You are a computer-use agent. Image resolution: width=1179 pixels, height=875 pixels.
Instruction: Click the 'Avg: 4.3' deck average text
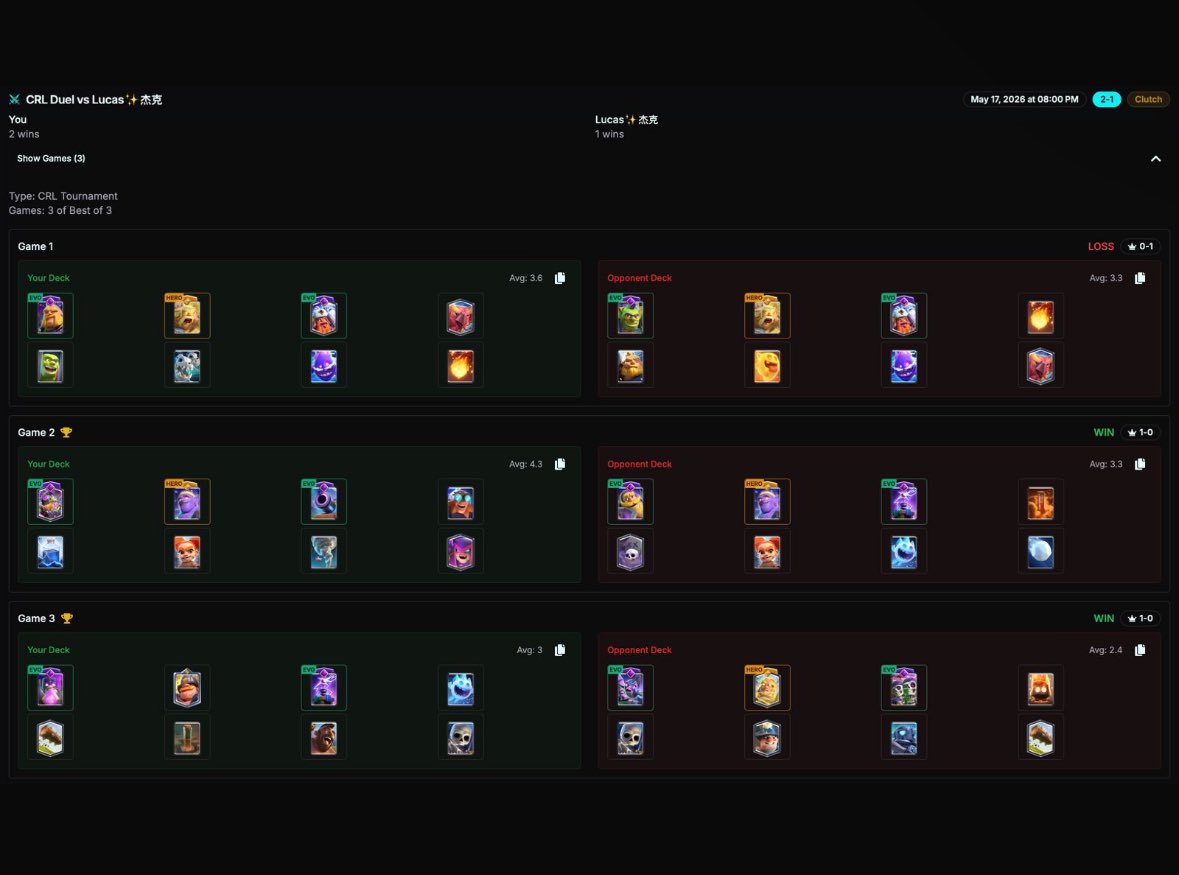coord(526,464)
